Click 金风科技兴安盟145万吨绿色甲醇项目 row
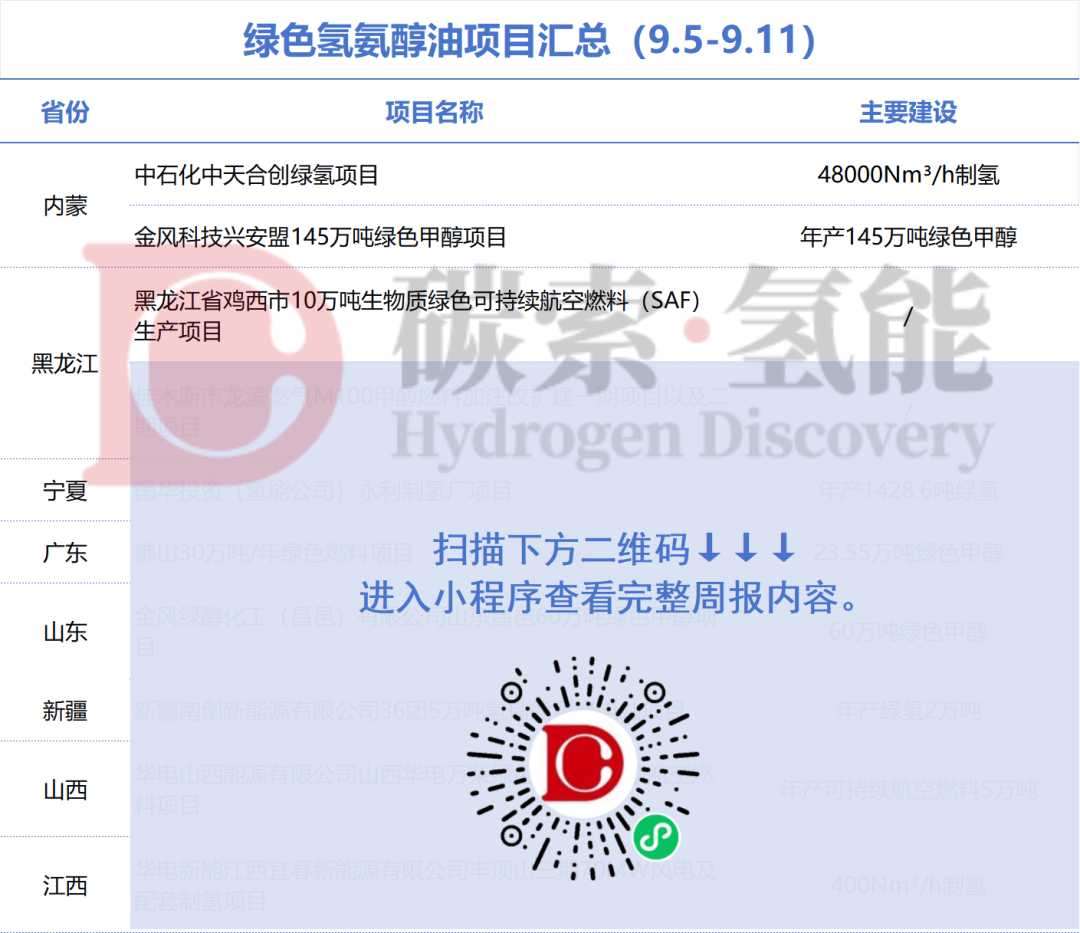 320,237
